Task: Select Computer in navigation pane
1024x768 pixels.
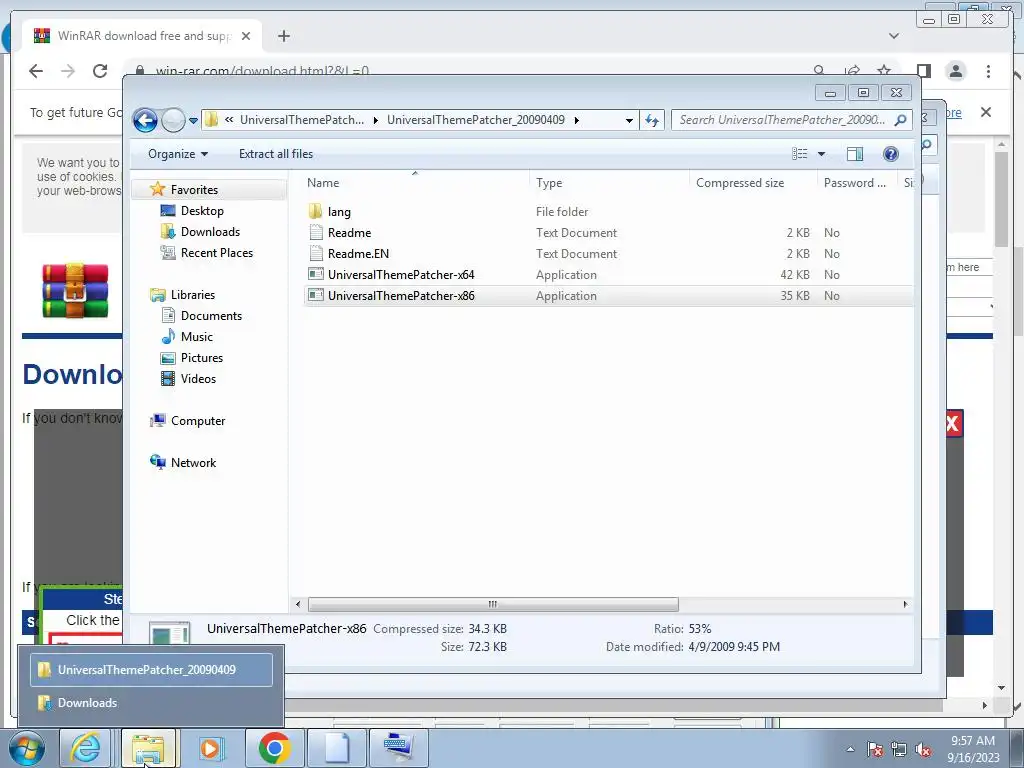Action: point(197,421)
